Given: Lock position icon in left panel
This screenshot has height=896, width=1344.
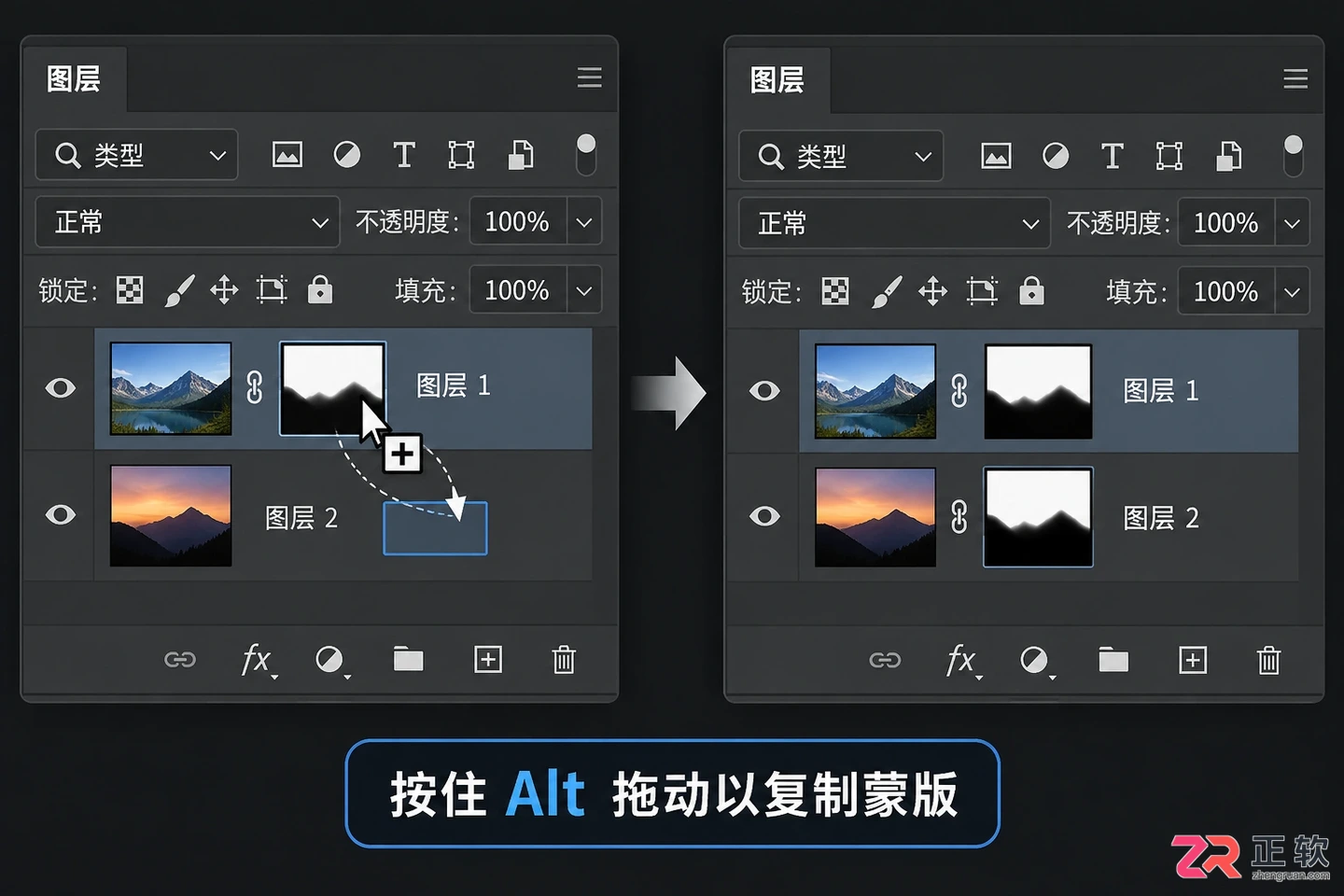Looking at the screenshot, I should point(224,290).
